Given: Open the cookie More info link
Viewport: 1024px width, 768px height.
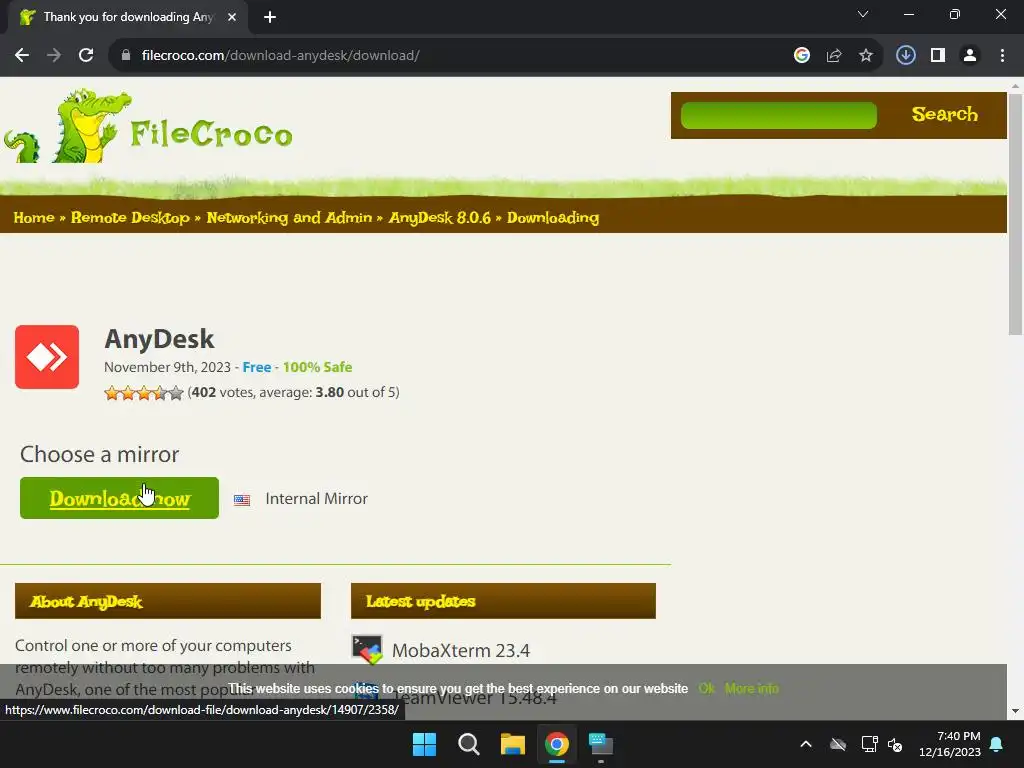Looking at the screenshot, I should [752, 688].
